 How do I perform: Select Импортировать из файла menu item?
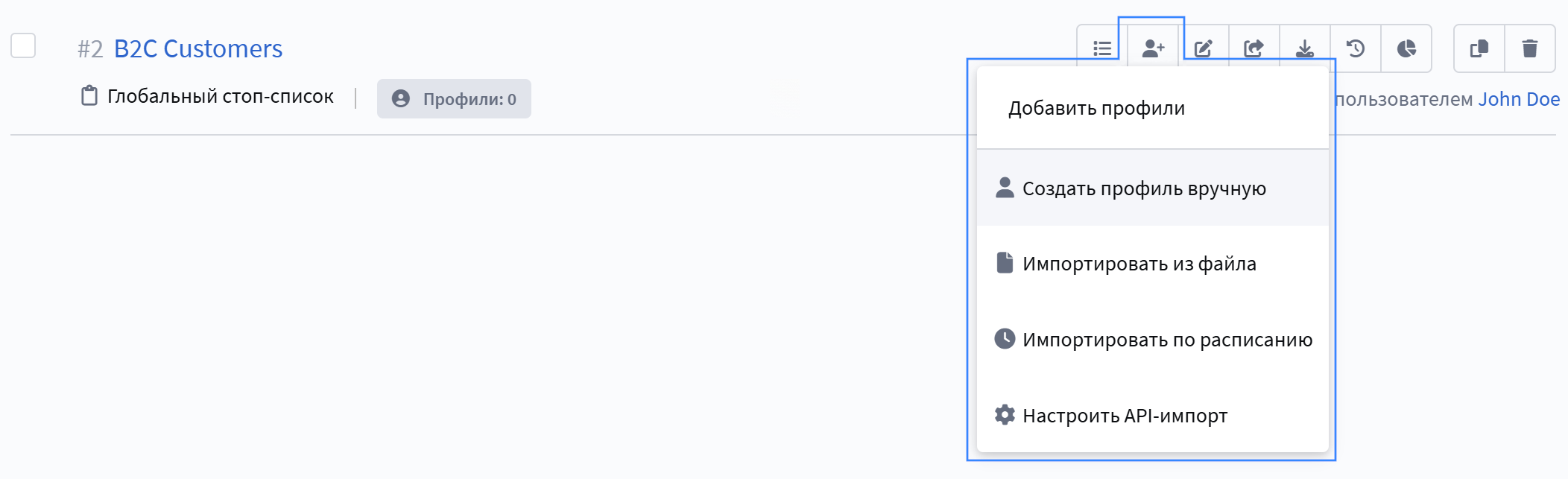click(x=1139, y=264)
